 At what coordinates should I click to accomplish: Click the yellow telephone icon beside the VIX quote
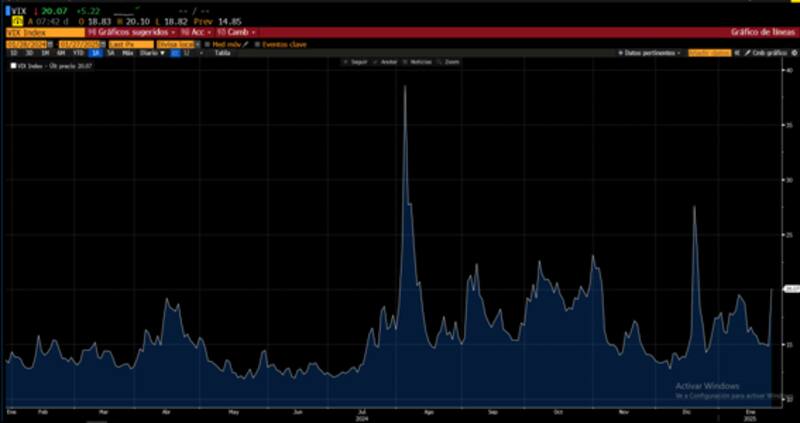point(17,19)
